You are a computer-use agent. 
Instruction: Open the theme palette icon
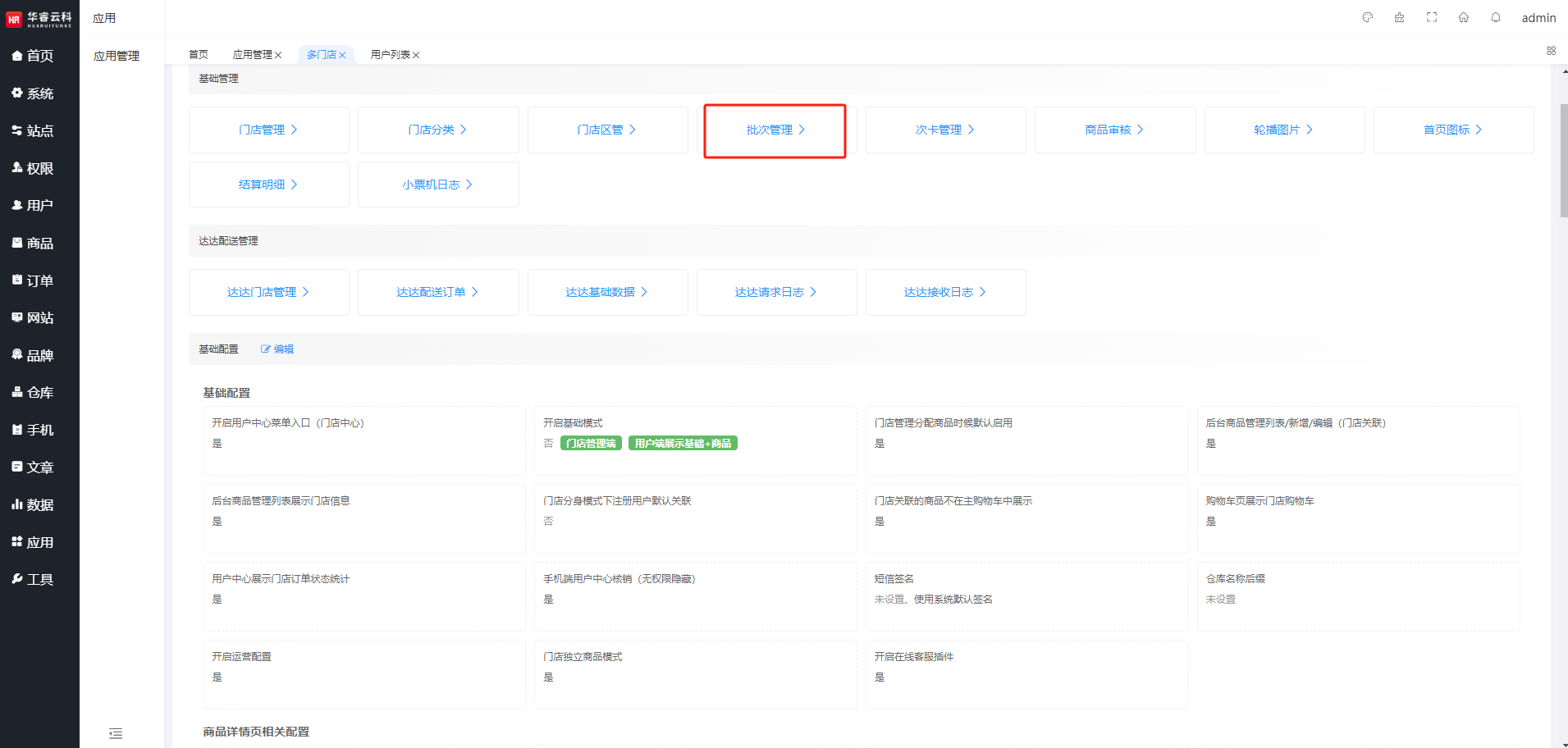[1367, 17]
